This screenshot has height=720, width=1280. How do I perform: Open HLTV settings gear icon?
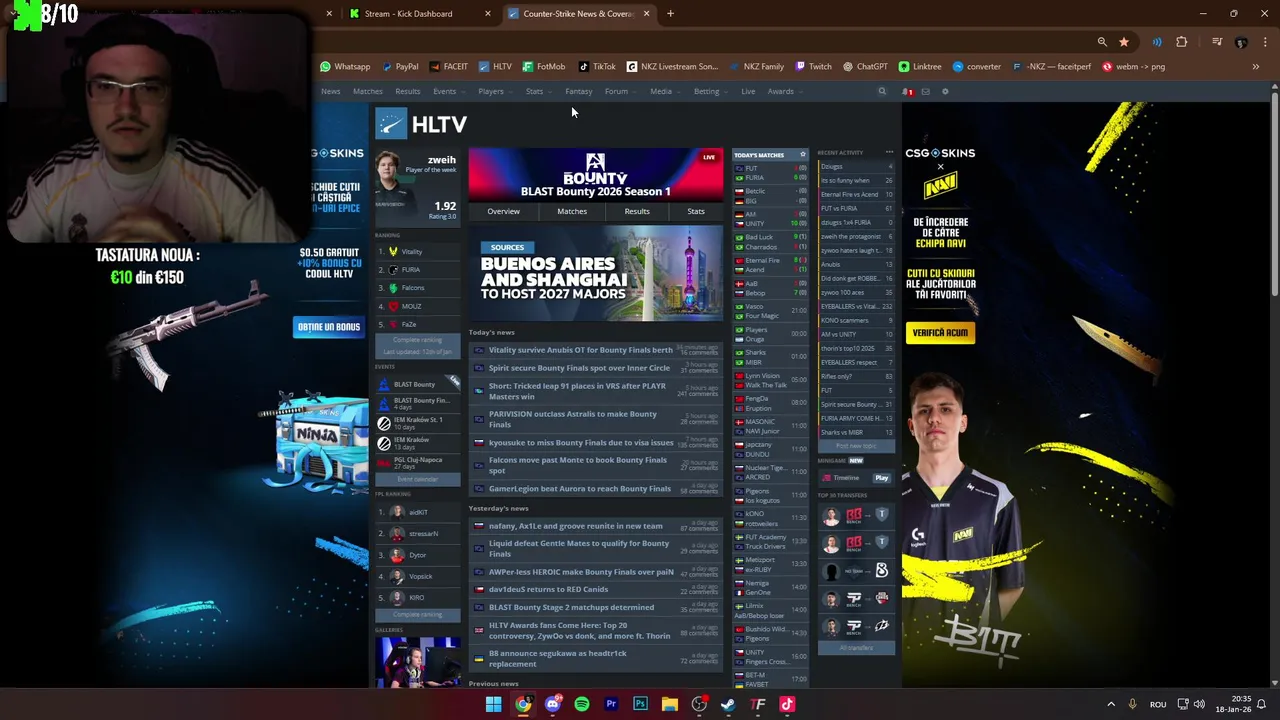pos(945,92)
